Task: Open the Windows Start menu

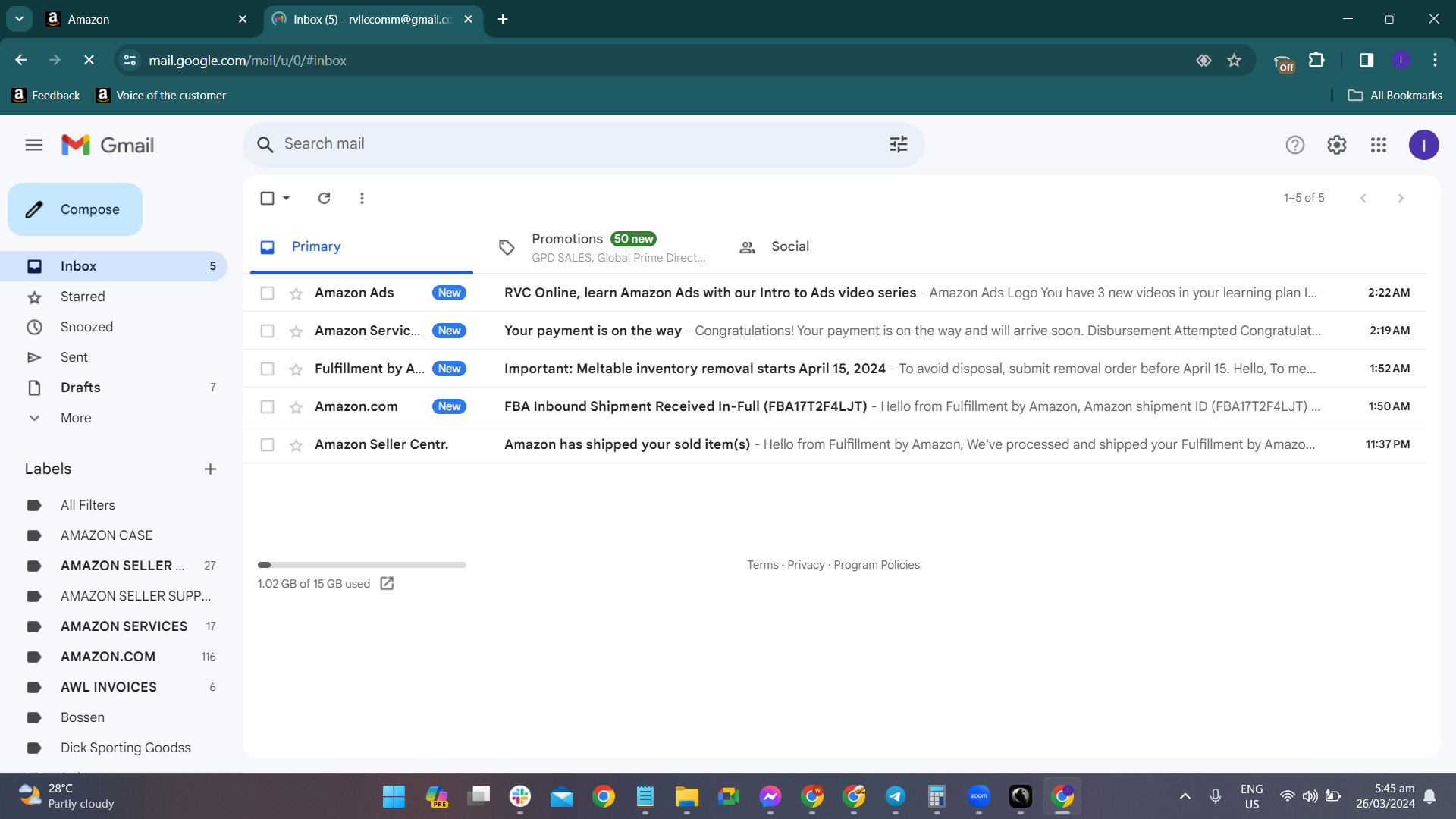Action: pos(394,796)
